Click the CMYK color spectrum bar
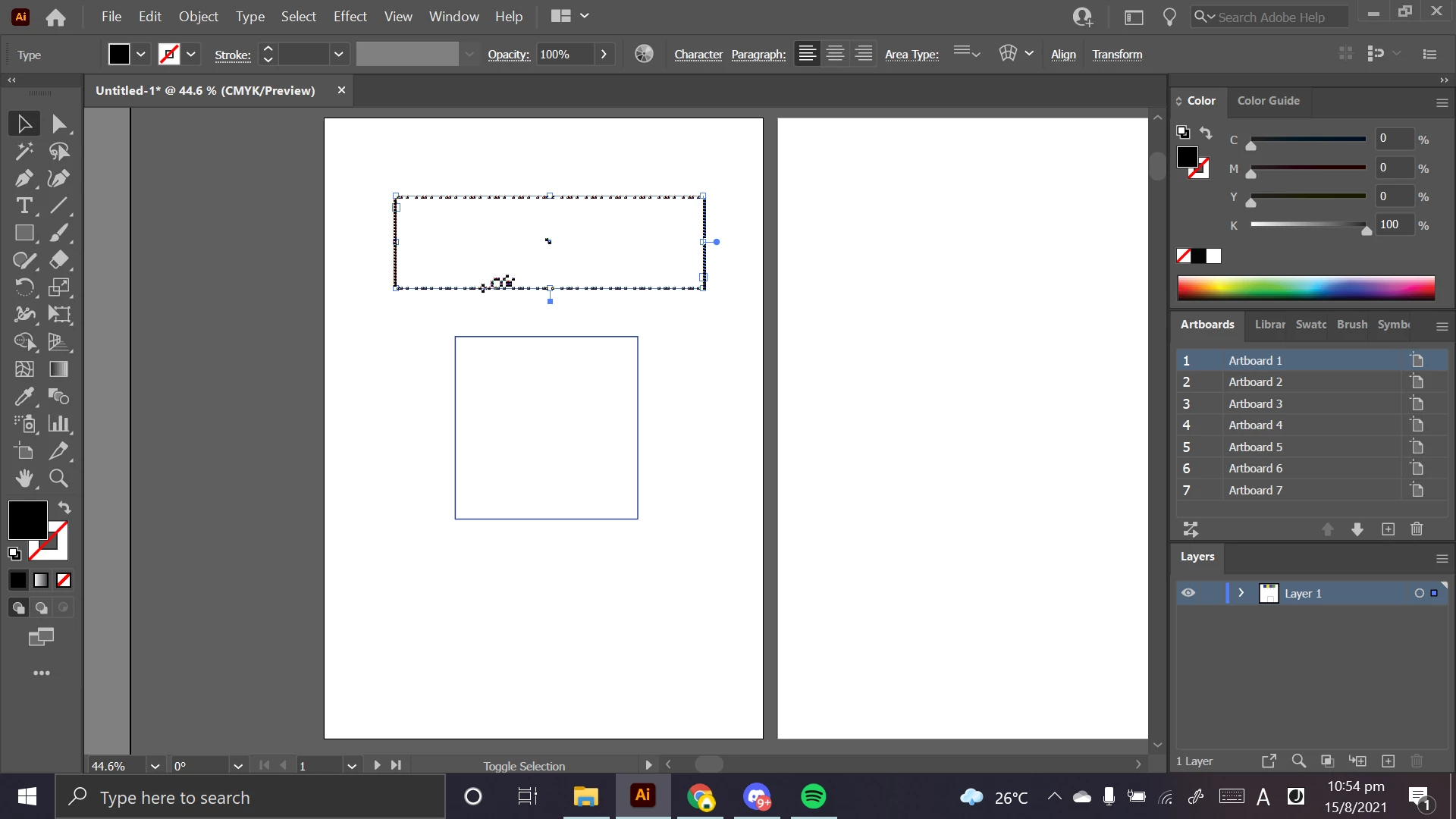The image size is (1456, 819). 1305,288
